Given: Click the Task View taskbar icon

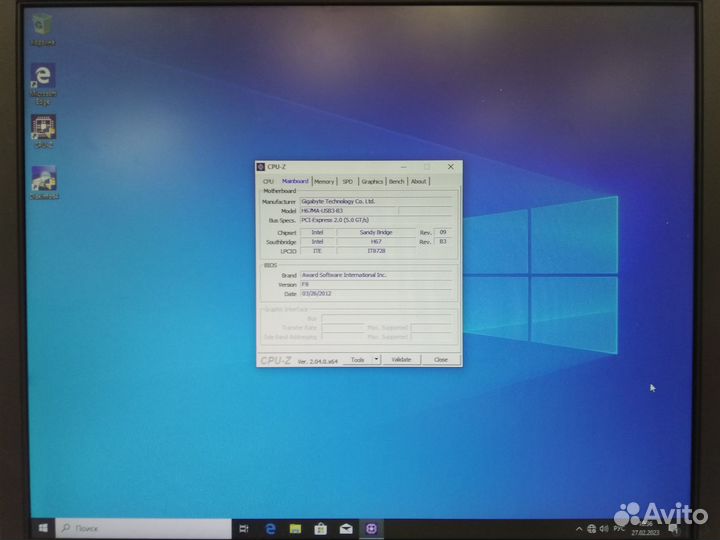Looking at the screenshot, I should (x=244, y=529).
